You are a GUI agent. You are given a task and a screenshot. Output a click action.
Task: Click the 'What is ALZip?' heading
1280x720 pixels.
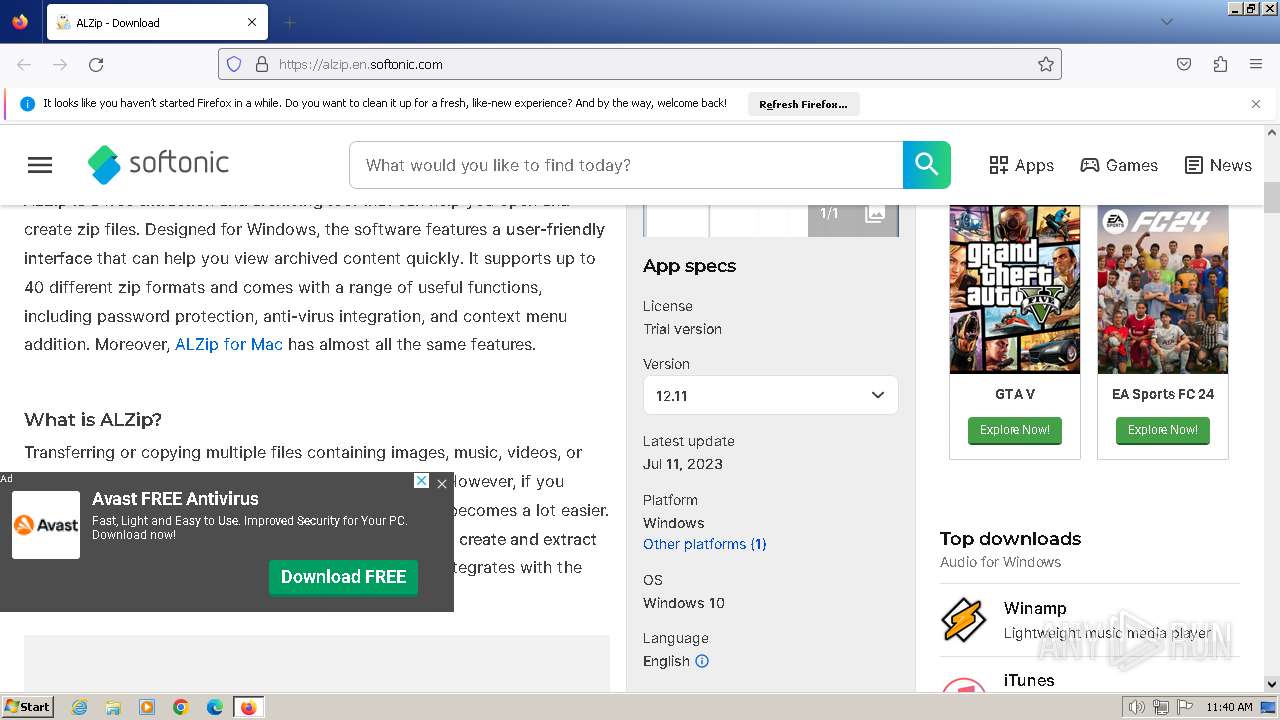pos(93,419)
